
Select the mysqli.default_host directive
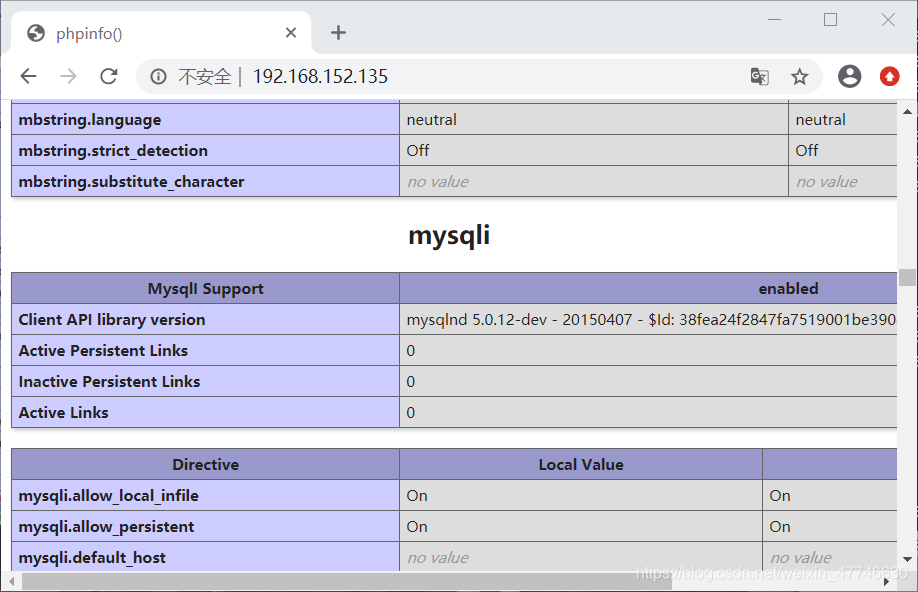point(205,556)
